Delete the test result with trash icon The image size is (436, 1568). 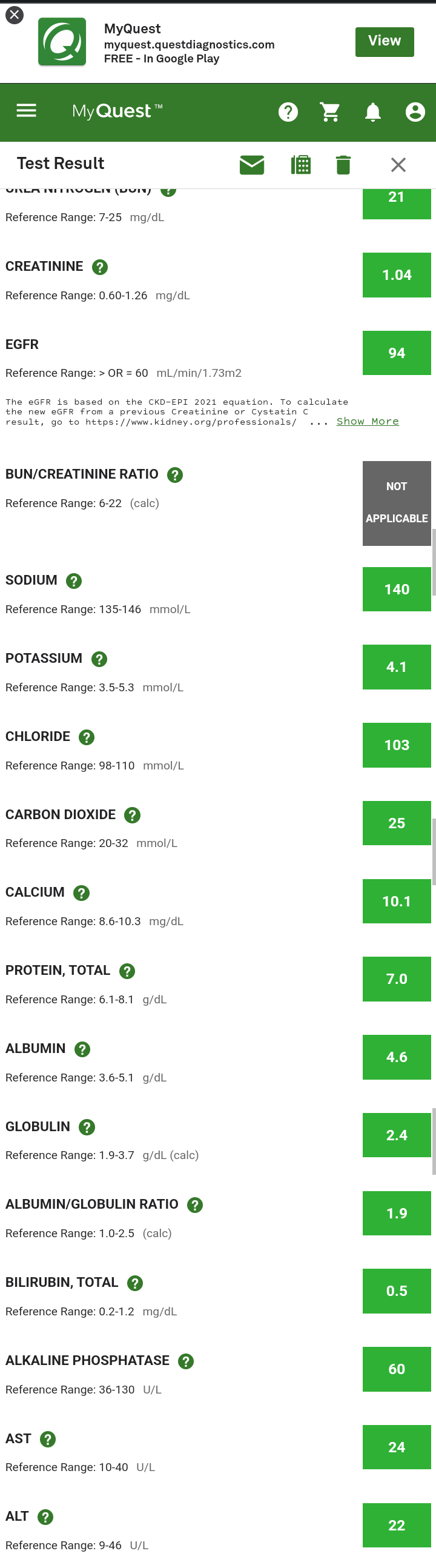click(x=343, y=165)
